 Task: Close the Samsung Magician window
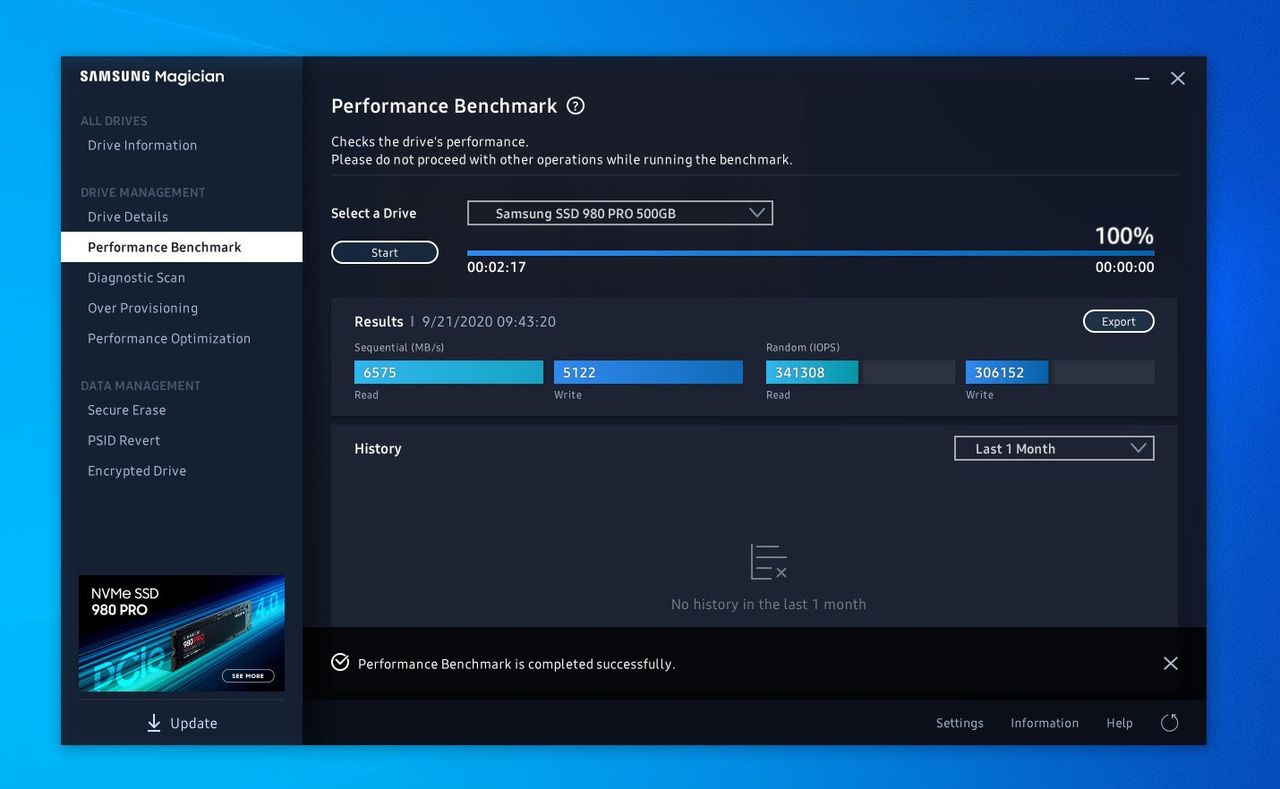coord(1178,78)
